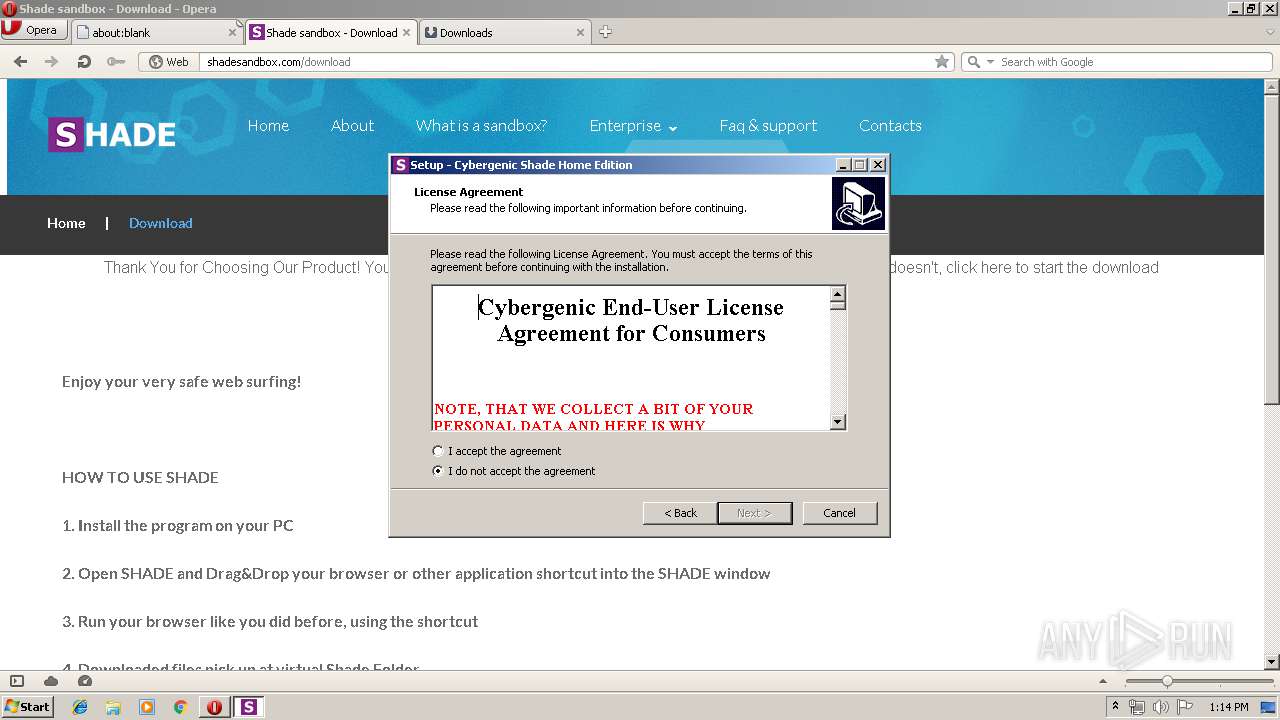Click the Next button in Setup
The height and width of the screenshot is (720, 1280).
[x=754, y=513]
